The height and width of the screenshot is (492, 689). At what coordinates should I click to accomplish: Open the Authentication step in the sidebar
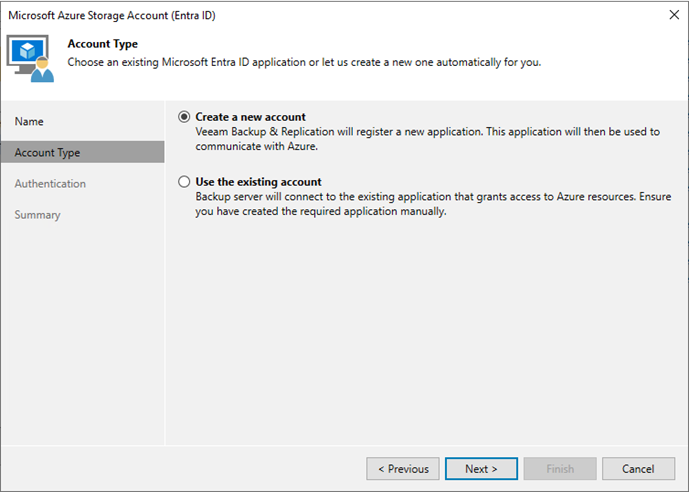[x=50, y=184]
